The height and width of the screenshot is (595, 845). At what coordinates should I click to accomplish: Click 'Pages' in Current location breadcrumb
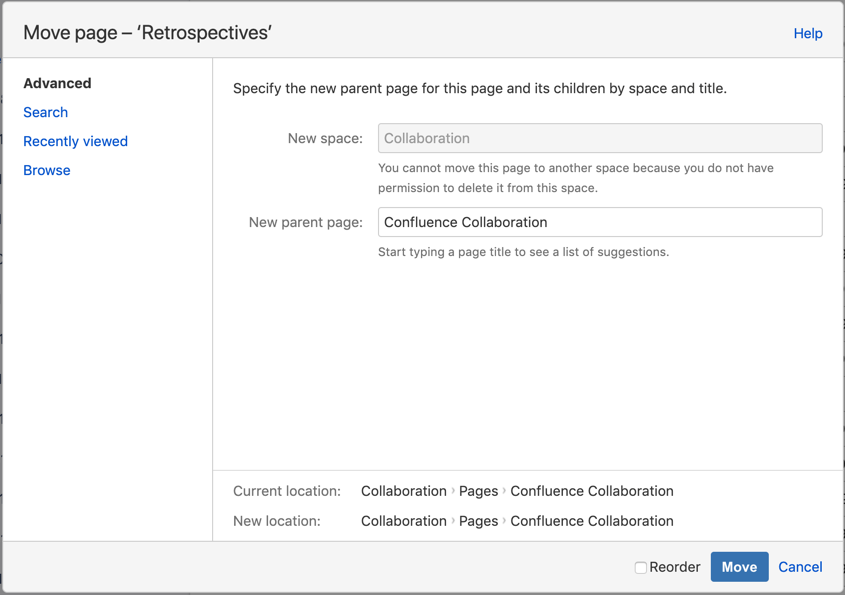tap(479, 491)
